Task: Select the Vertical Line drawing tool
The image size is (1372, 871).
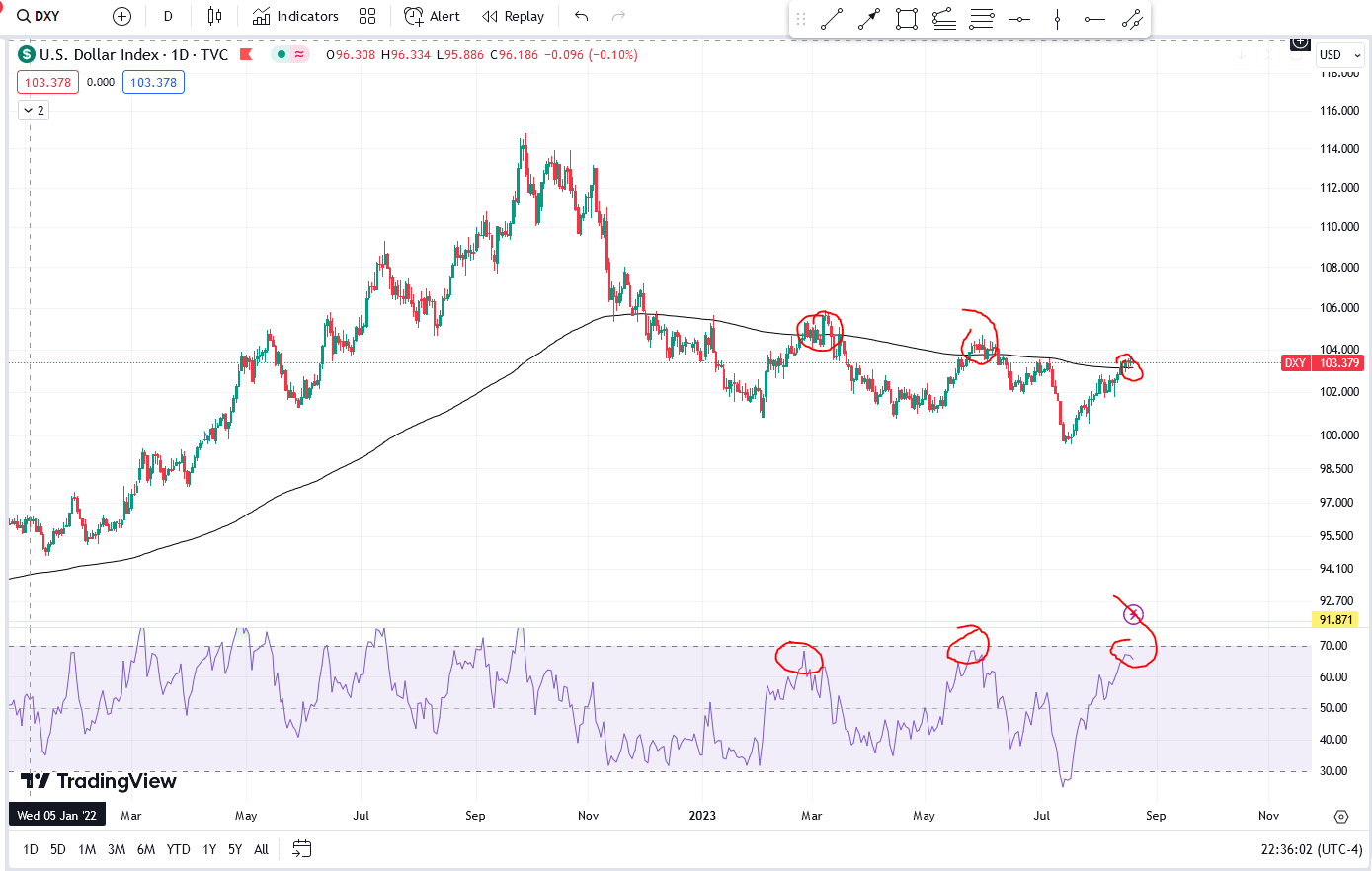Action: click(x=1057, y=19)
